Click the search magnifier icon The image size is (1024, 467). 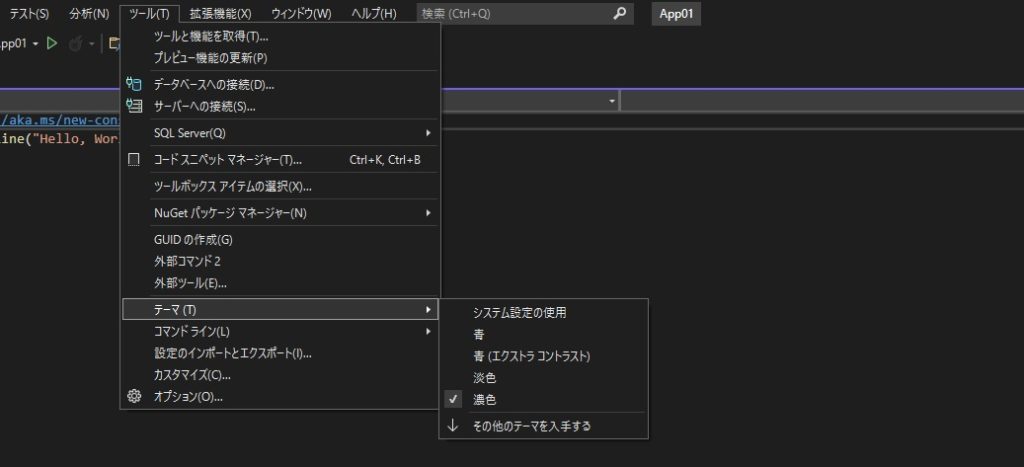click(x=620, y=14)
